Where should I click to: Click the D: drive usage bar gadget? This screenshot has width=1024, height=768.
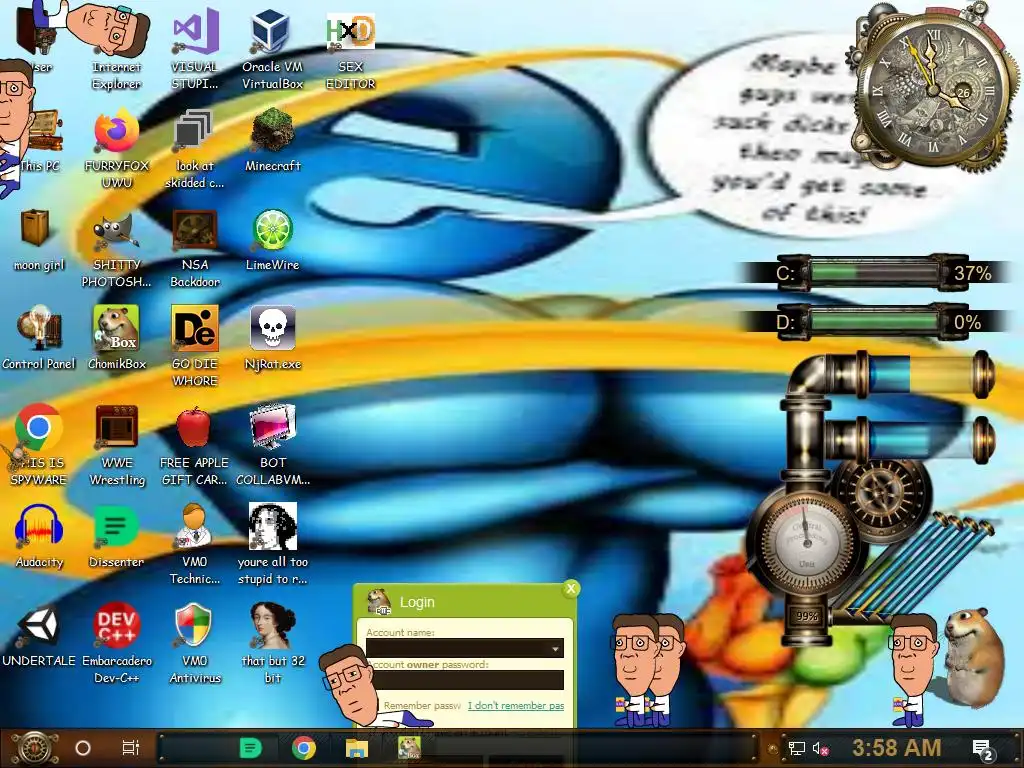[874, 322]
